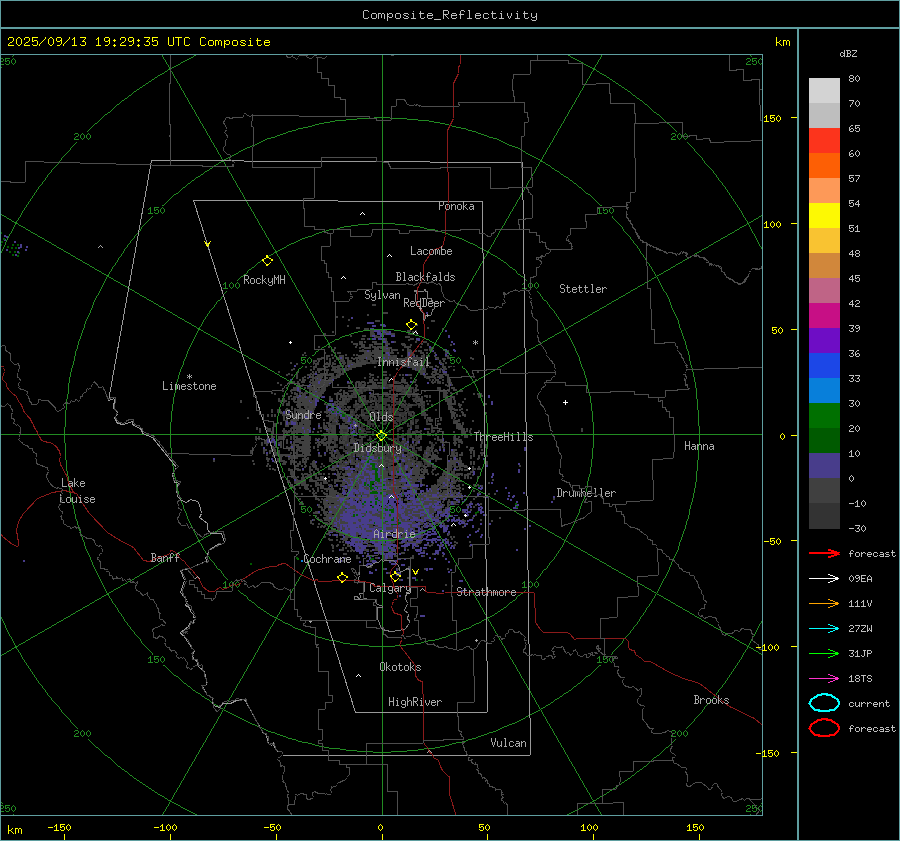Click the Sundre city label

click(x=303, y=415)
